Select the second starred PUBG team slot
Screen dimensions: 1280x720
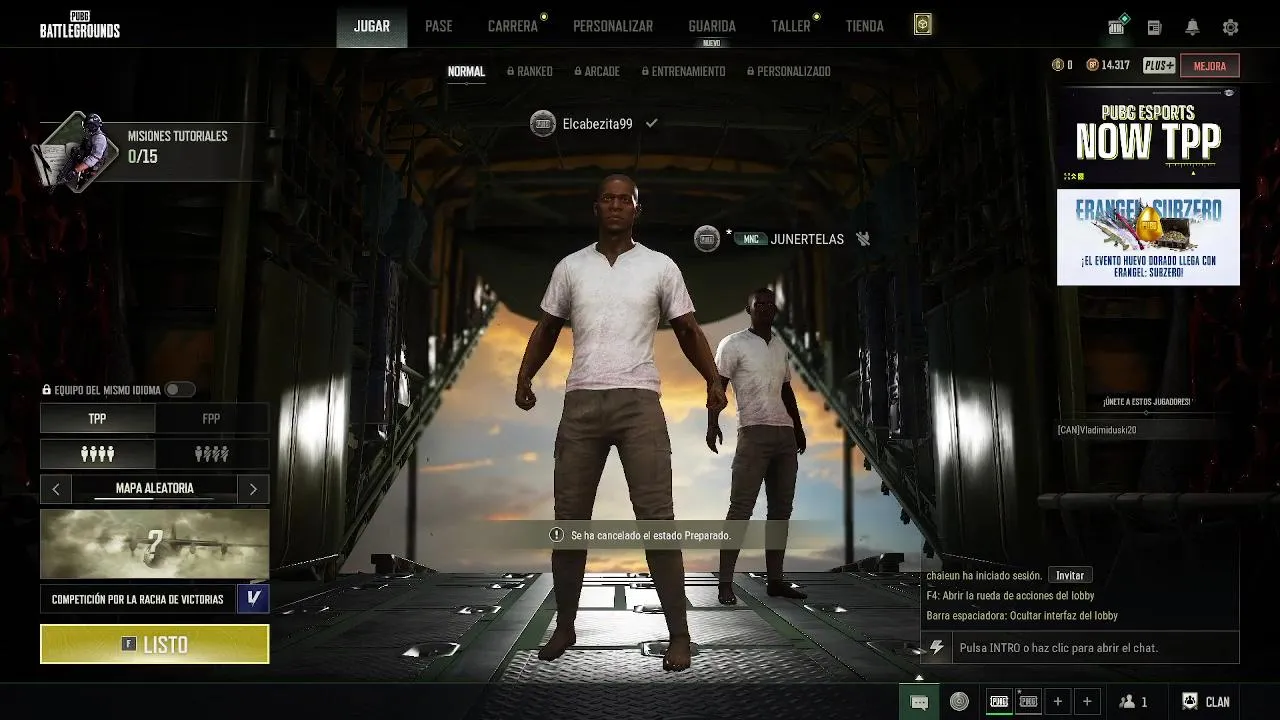(1028, 702)
